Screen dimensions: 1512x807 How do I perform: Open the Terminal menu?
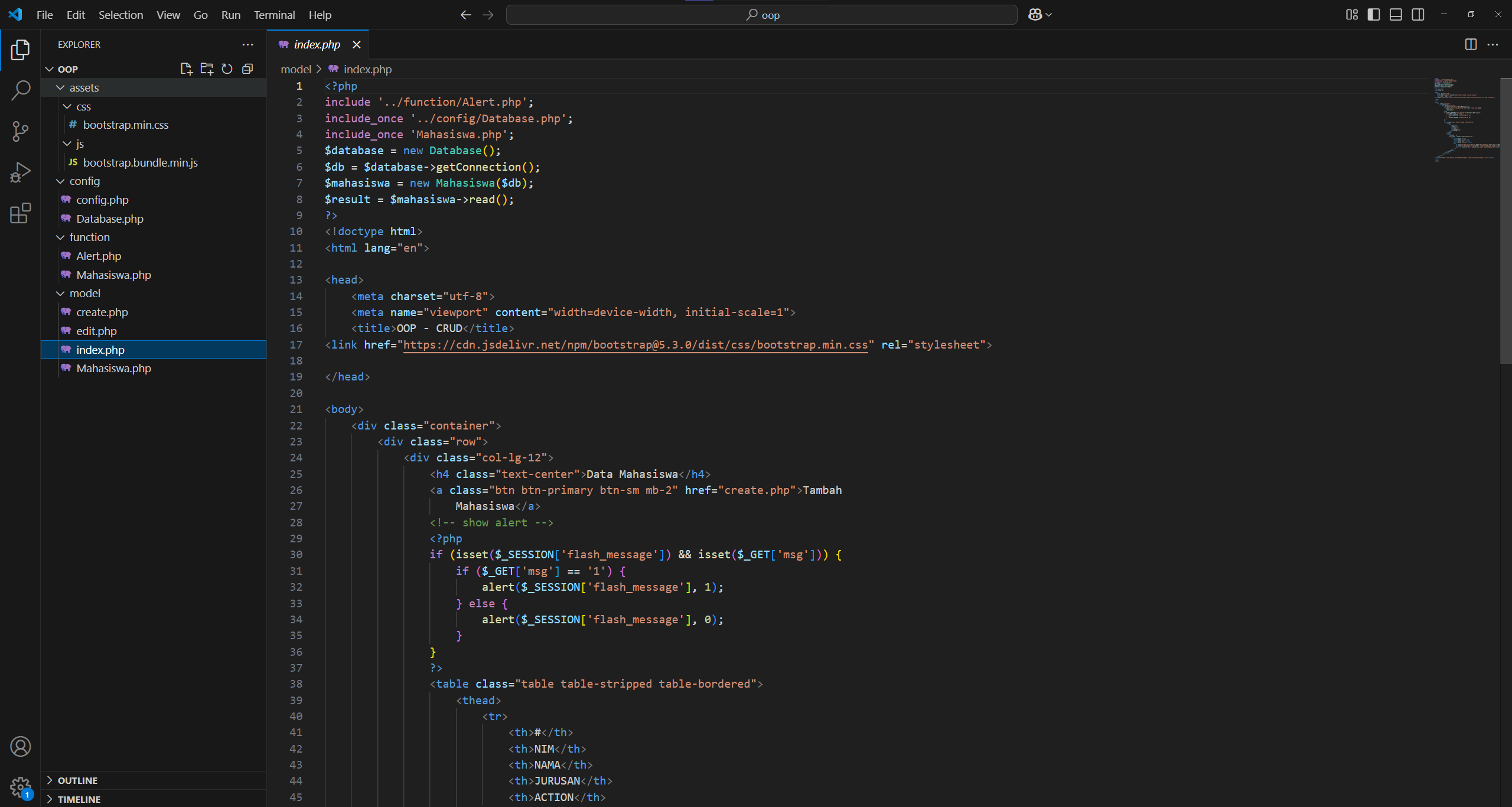pyautogui.click(x=274, y=15)
